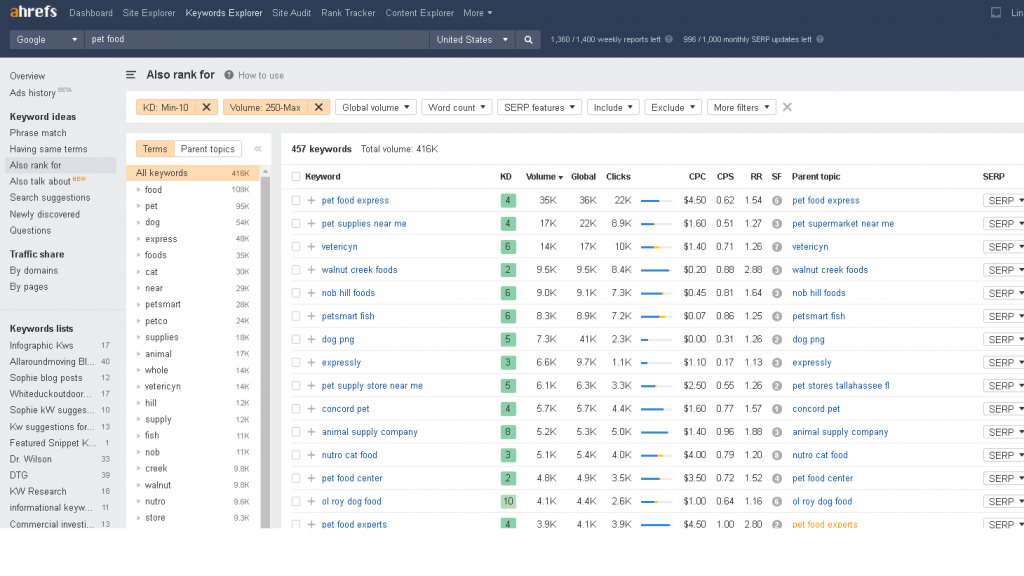Click the search magnifier button
This screenshot has height=576, width=1024.
[528, 40]
